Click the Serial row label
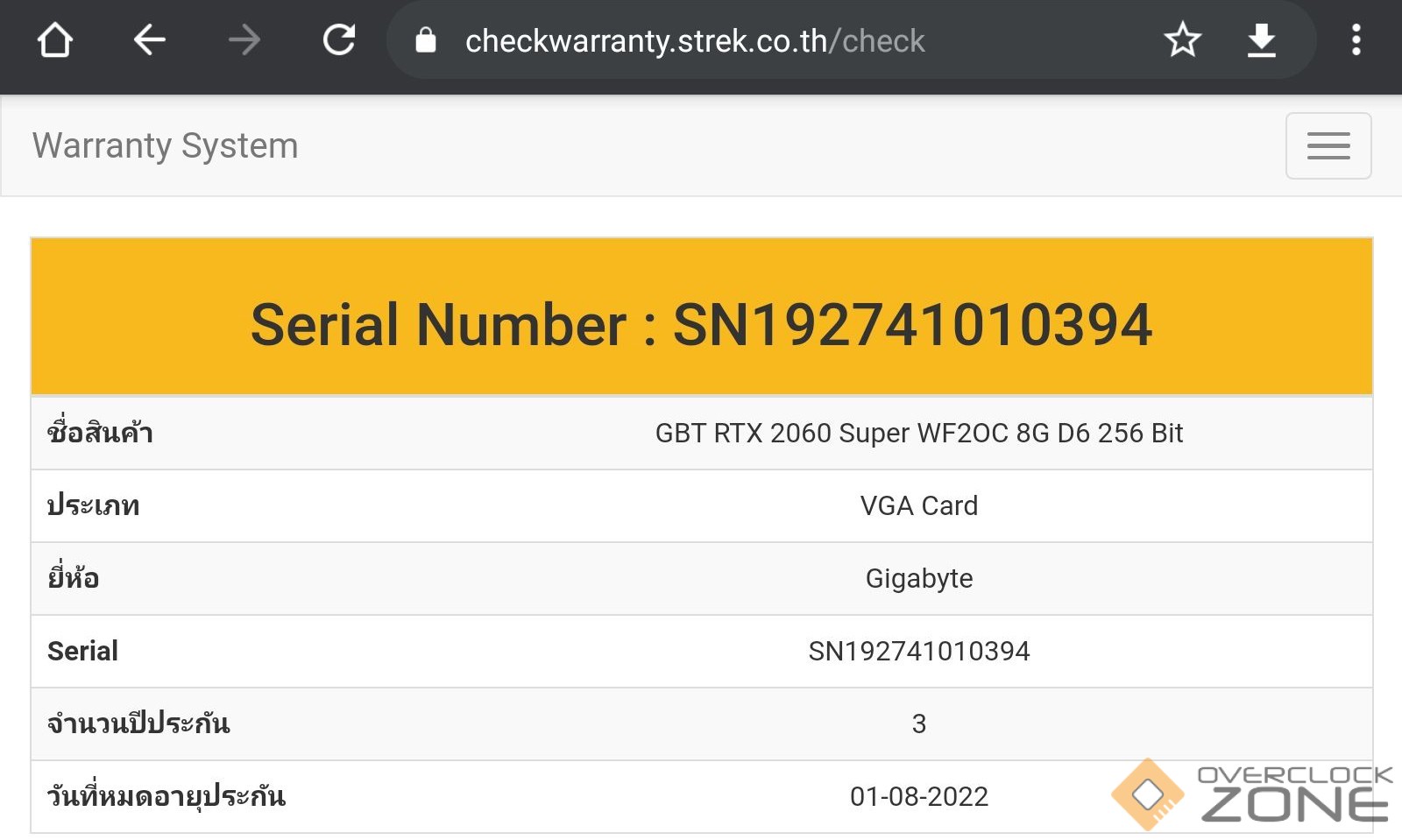Image resolution: width=1402 pixels, height=840 pixels. click(83, 652)
